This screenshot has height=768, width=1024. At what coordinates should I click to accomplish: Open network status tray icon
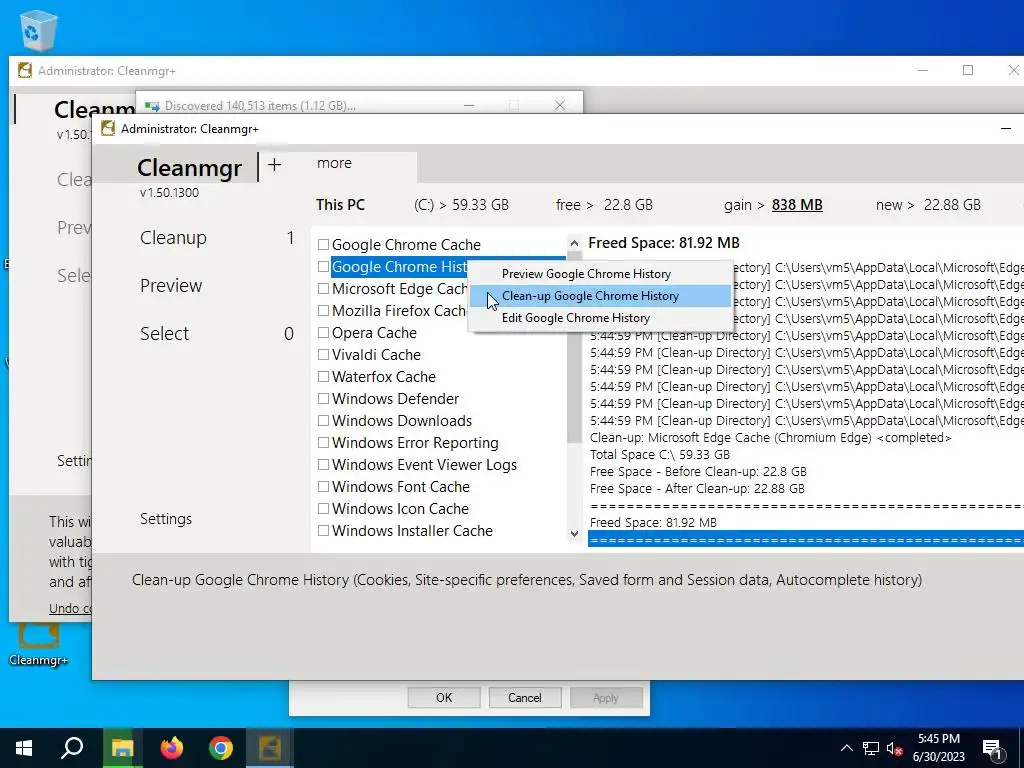(x=871, y=748)
